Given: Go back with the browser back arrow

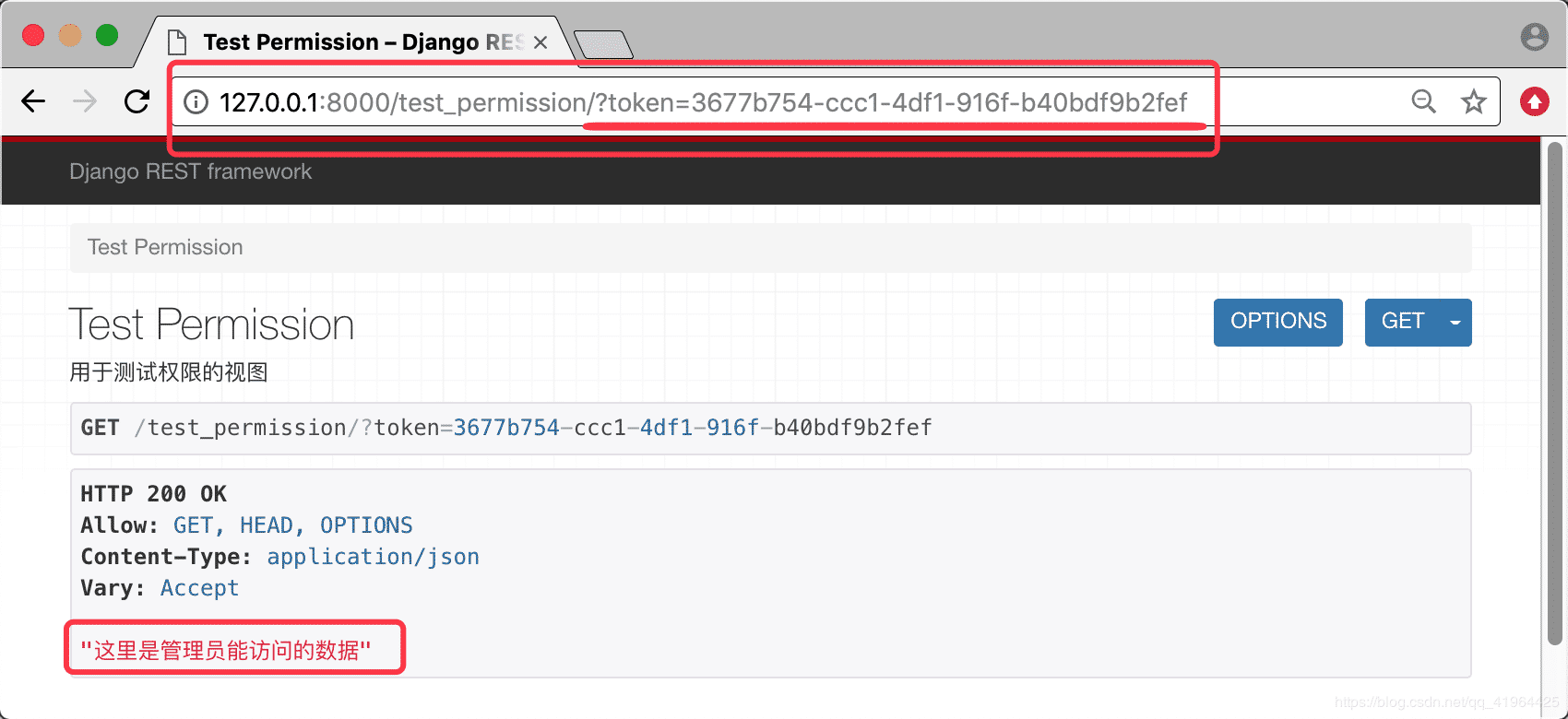Looking at the screenshot, I should point(33,101).
